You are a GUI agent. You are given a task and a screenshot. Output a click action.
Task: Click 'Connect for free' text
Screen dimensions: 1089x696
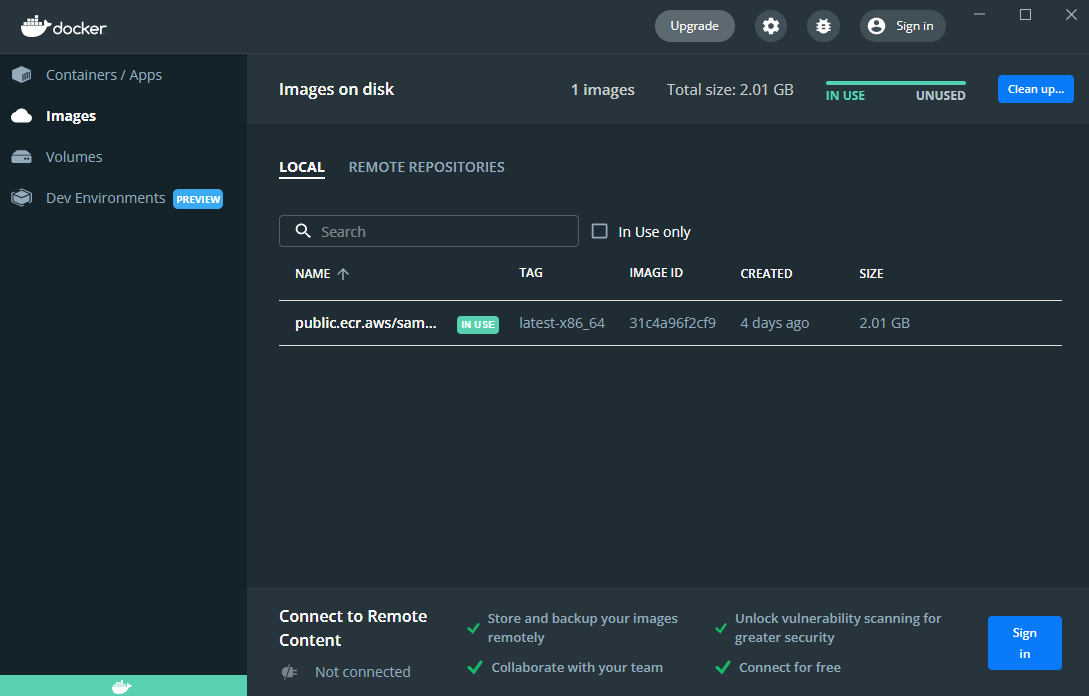pos(790,668)
